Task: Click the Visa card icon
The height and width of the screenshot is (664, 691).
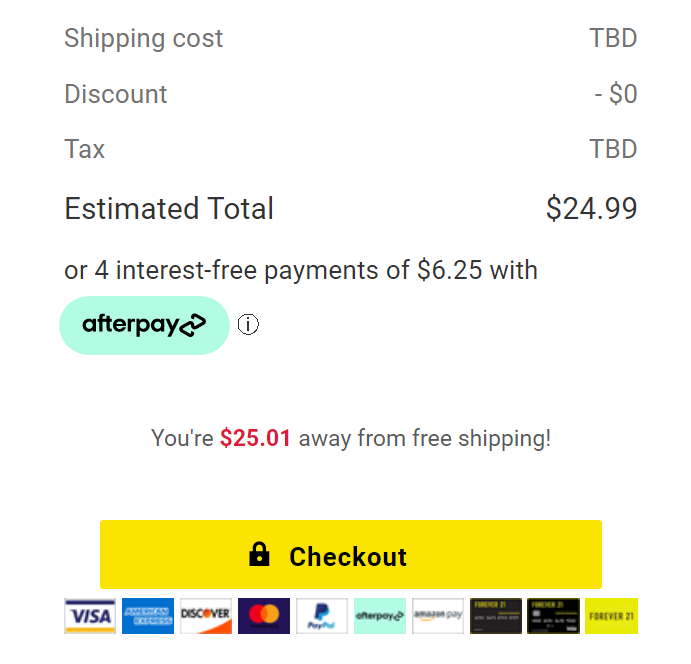Action: [x=90, y=616]
